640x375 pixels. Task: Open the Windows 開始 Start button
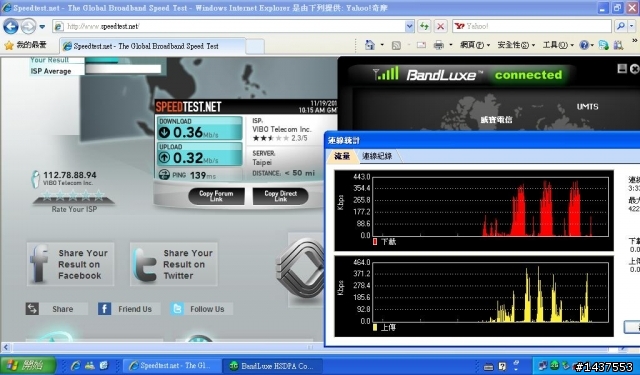[x=28, y=365]
